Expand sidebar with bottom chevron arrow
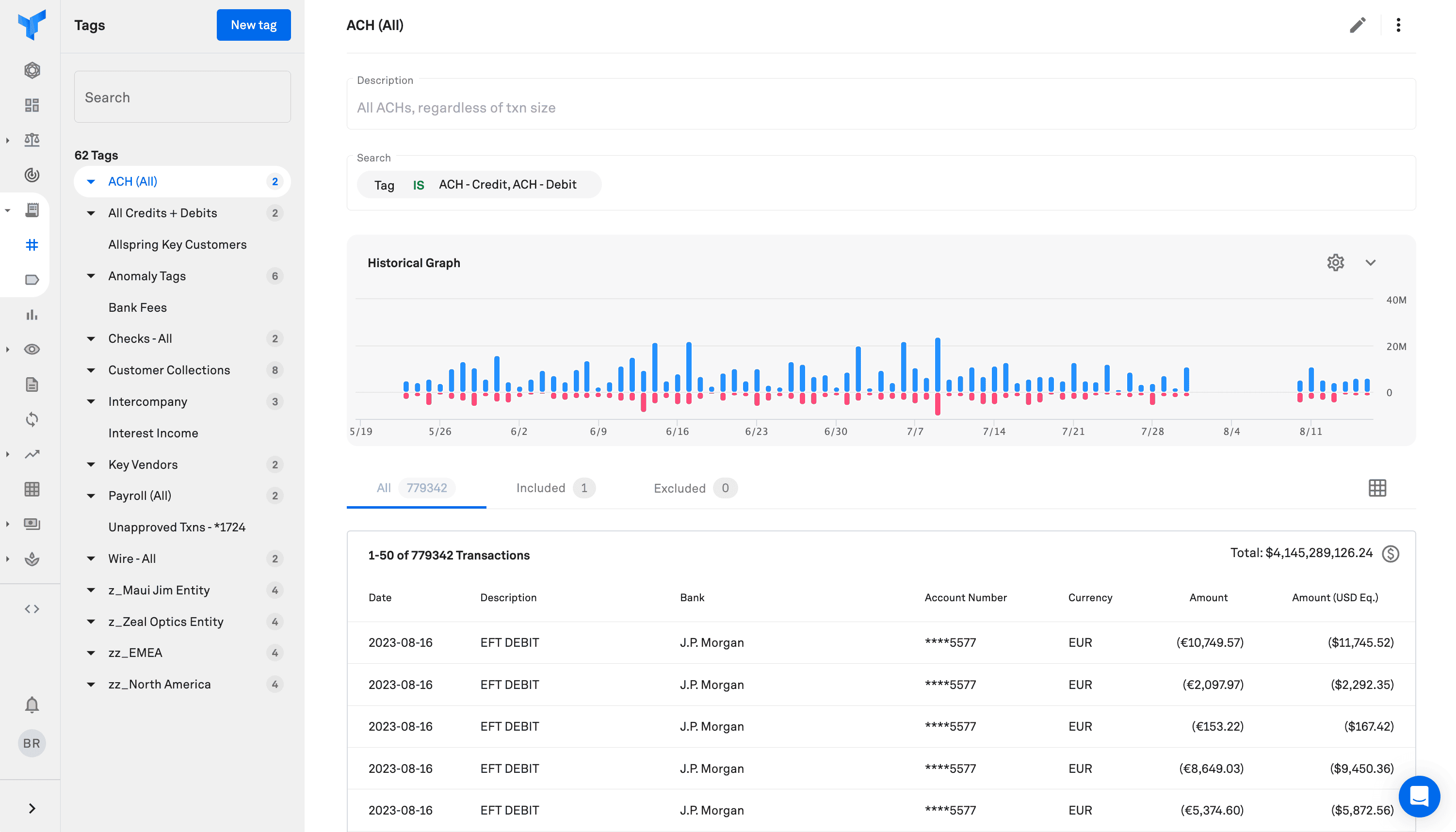Image resolution: width=1456 pixels, height=832 pixels. (x=32, y=808)
